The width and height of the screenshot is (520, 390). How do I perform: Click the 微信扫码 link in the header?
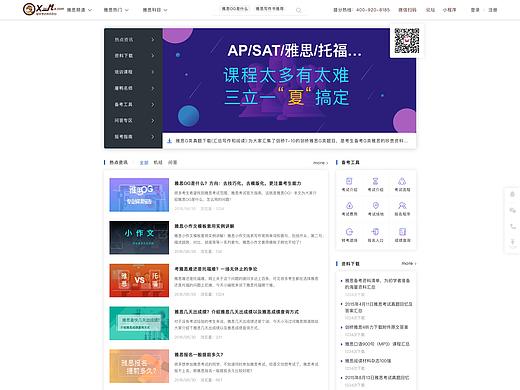click(407, 10)
